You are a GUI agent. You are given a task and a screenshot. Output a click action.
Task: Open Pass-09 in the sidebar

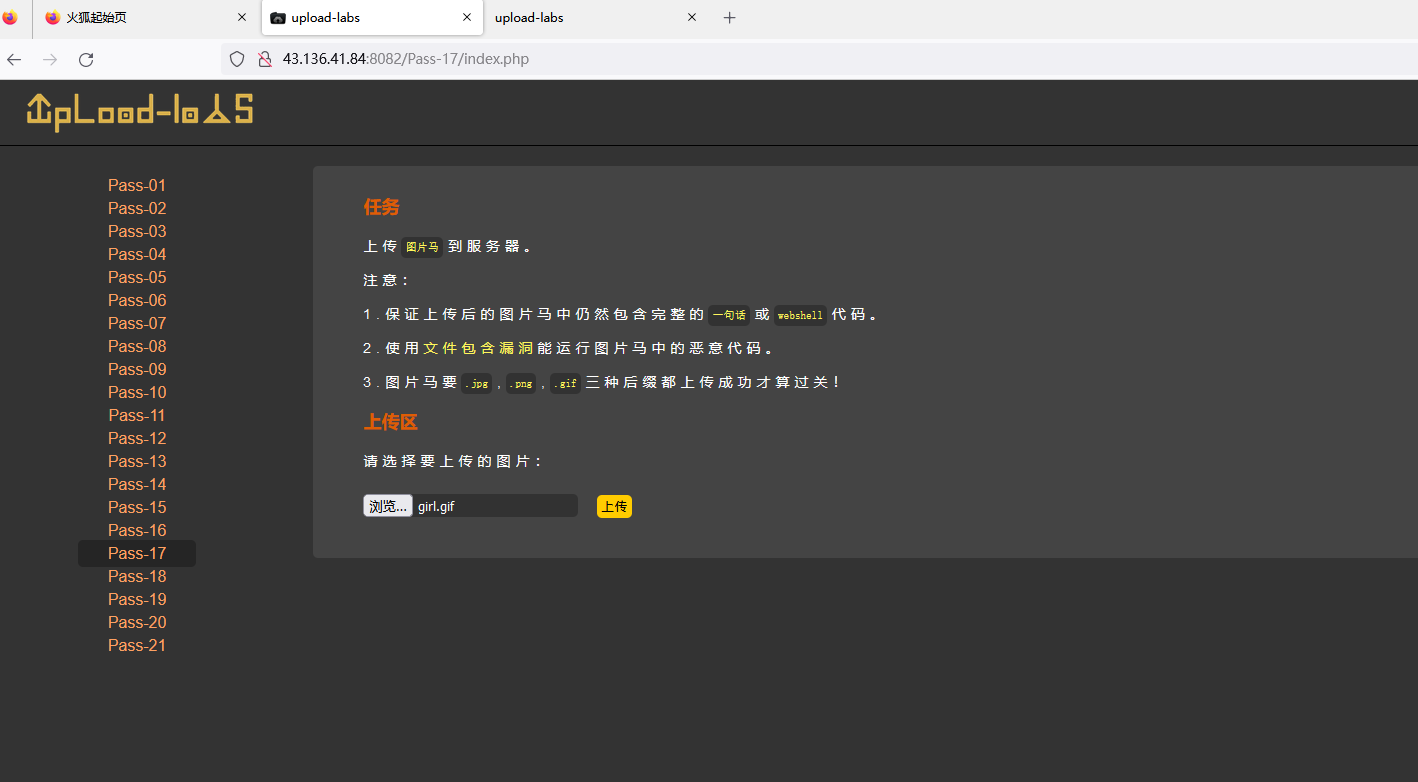[137, 369]
